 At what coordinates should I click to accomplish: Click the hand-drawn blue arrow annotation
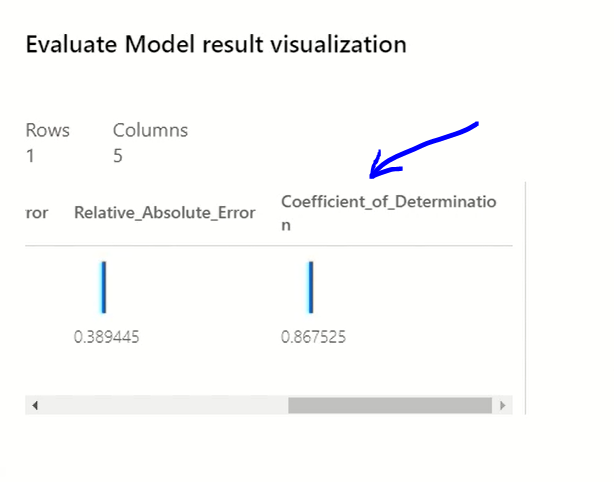tap(424, 150)
